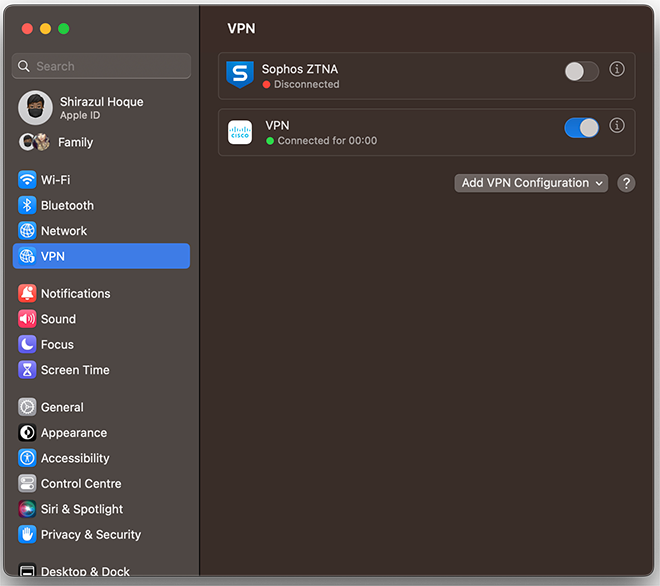
Task: Open Notifications settings pane
Action: (75, 294)
